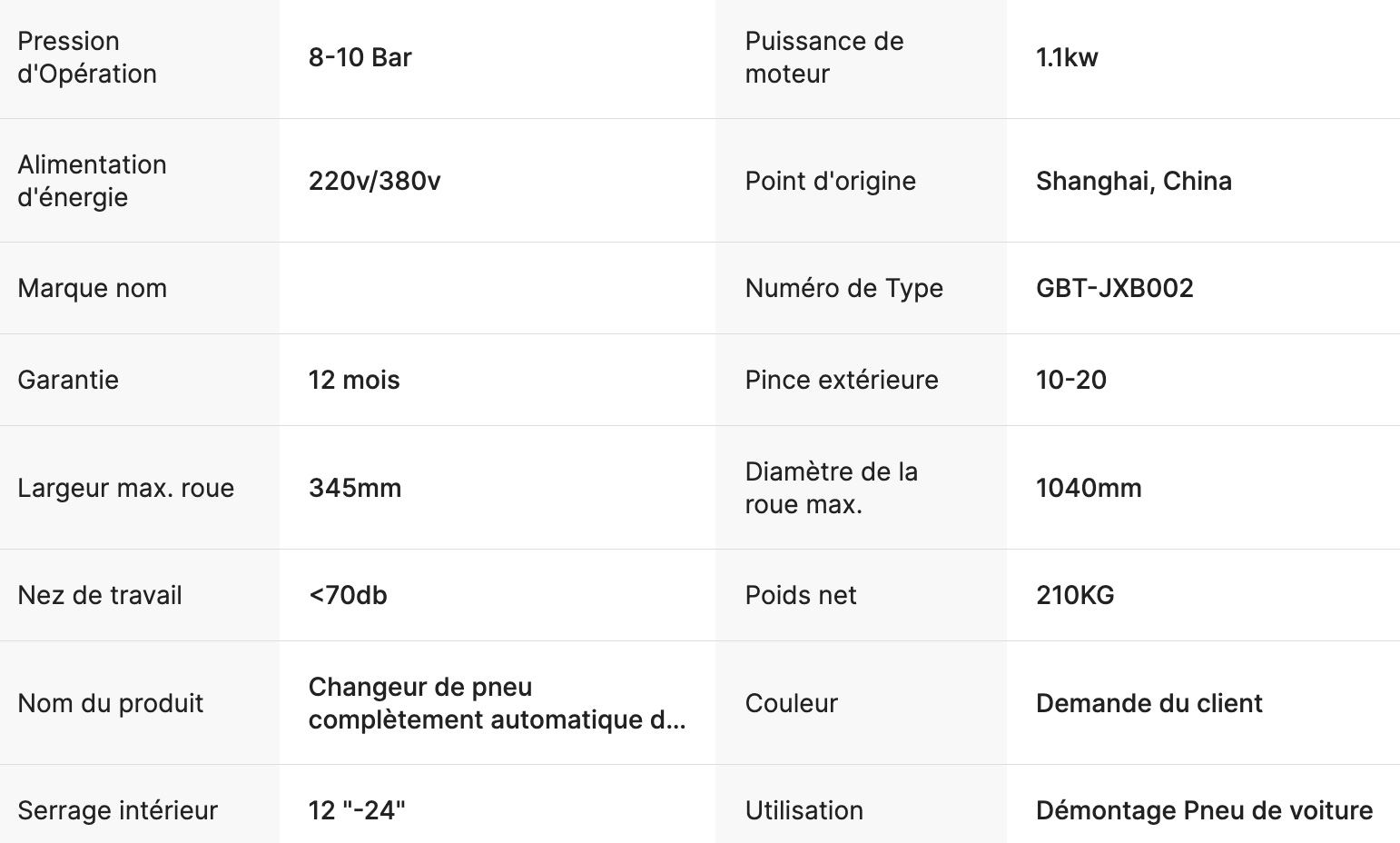Click the 'Puissance de moteur' label
This screenshot has height=843, width=1400.
click(x=823, y=58)
